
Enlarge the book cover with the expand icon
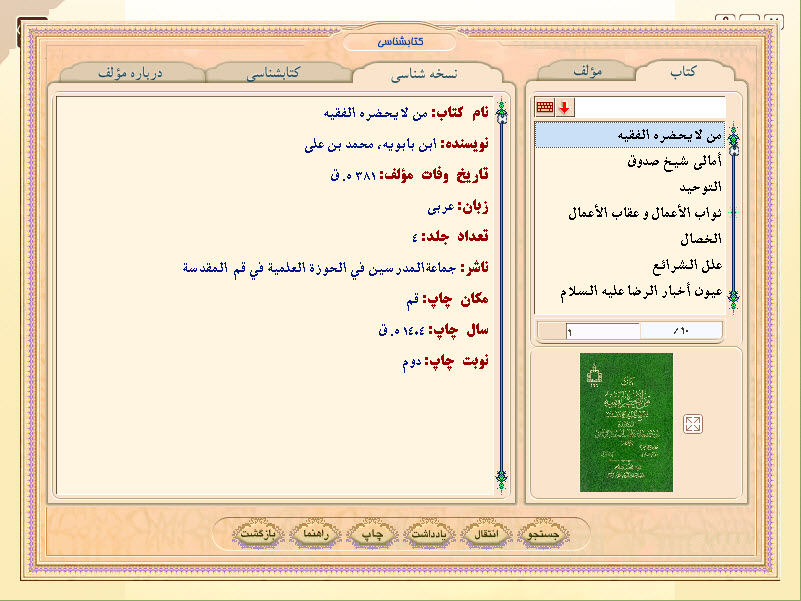(x=693, y=424)
